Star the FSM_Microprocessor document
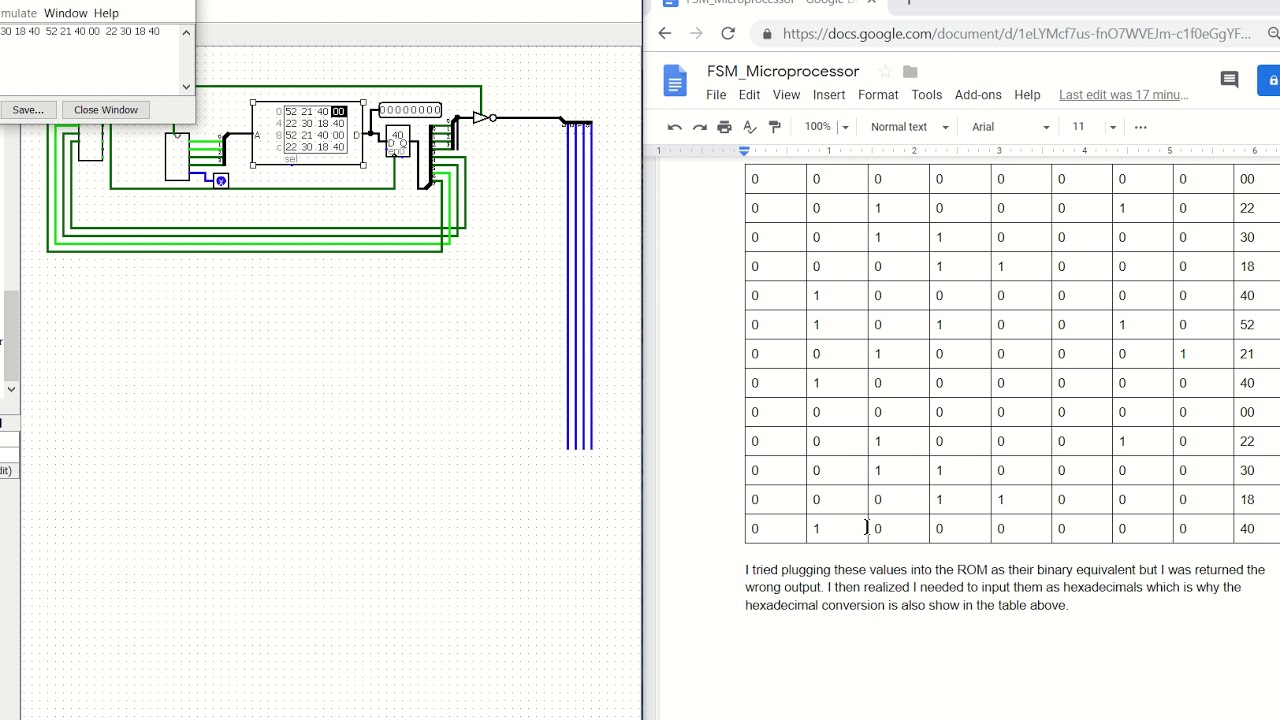Image resolution: width=1280 pixels, height=720 pixels. [x=885, y=72]
